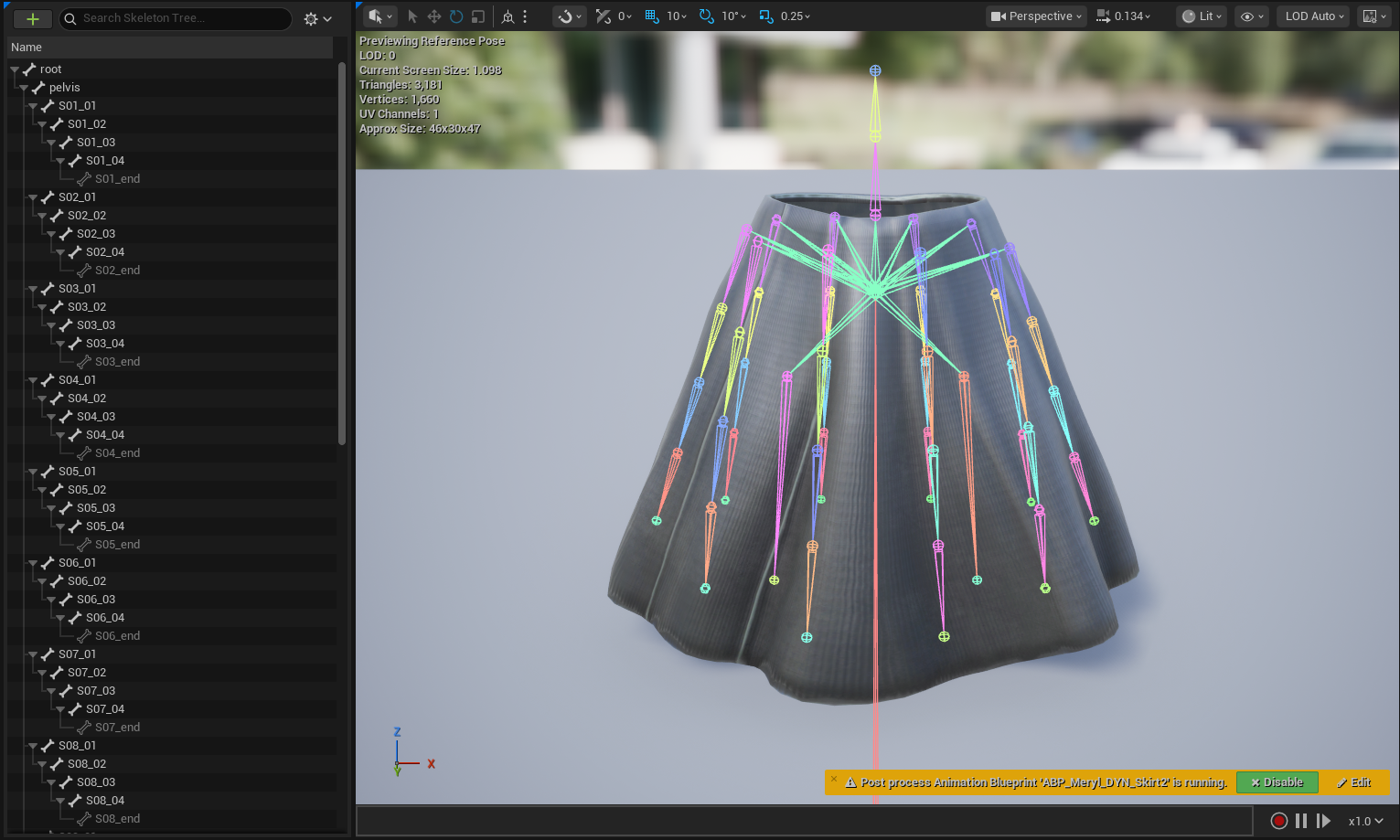Select the S04_02 bone

87,399
